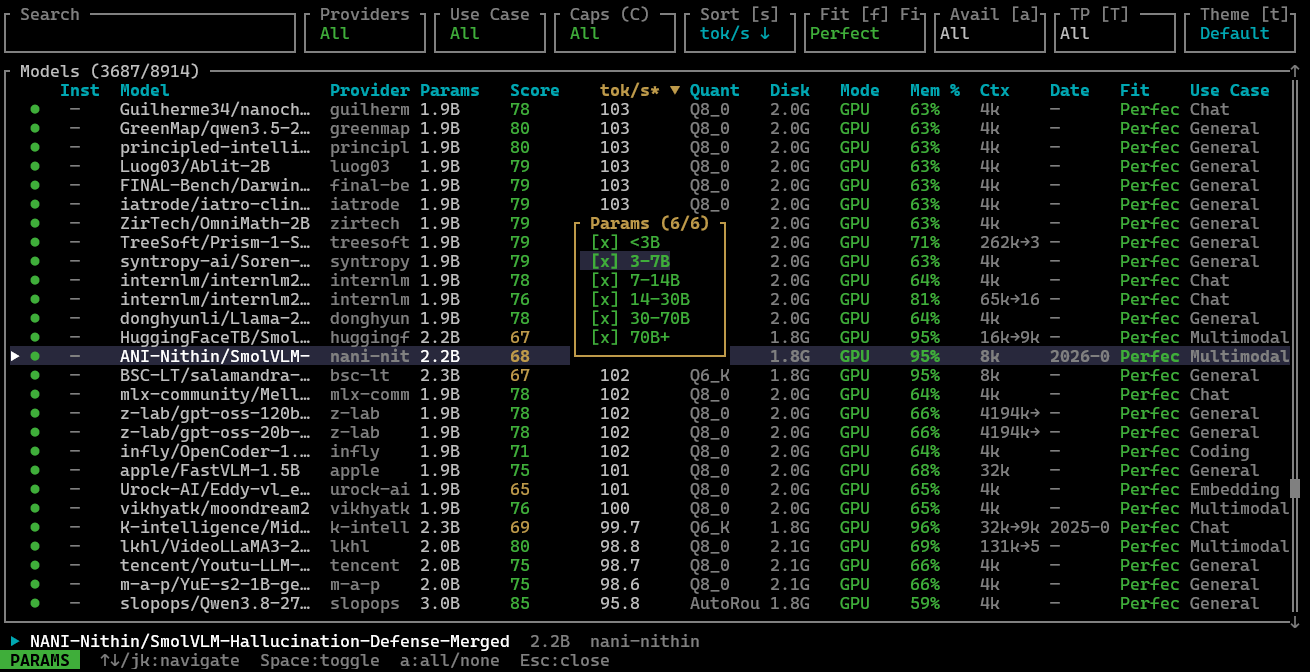This screenshot has height=672, width=1310.
Task: Click the status dot of Luog03/Ablit-2B row
Action: [35, 167]
